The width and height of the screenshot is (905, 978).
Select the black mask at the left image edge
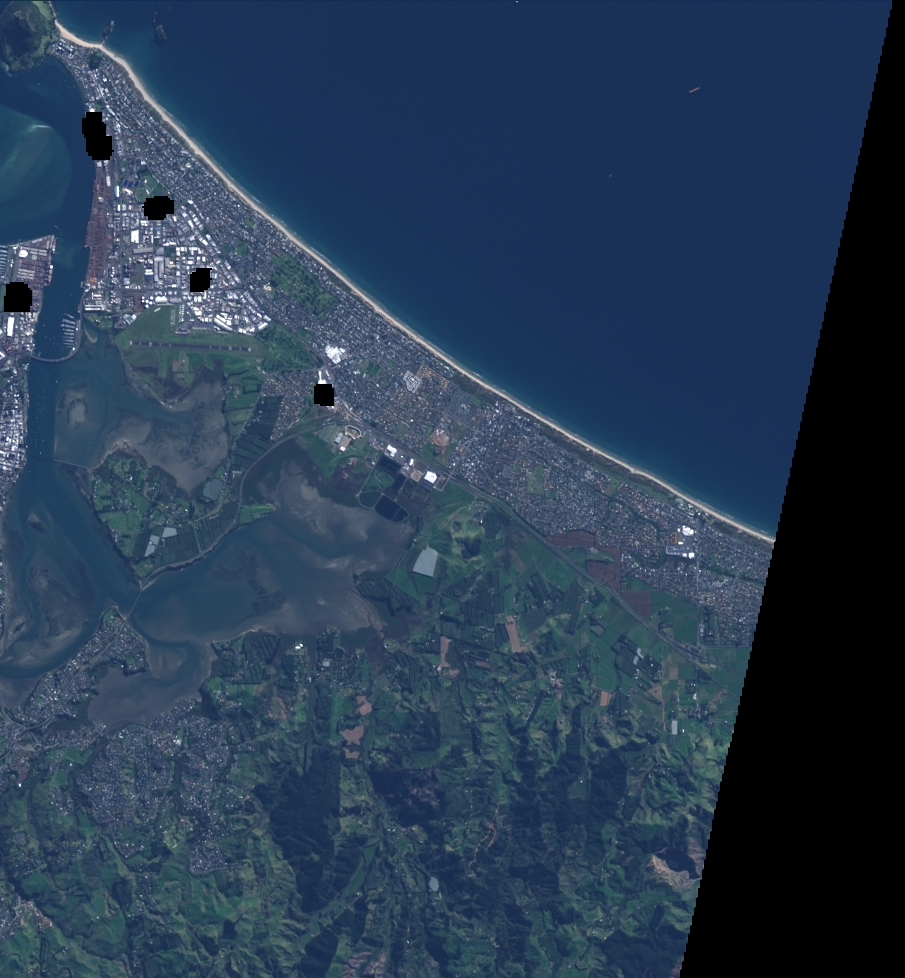click(17, 297)
